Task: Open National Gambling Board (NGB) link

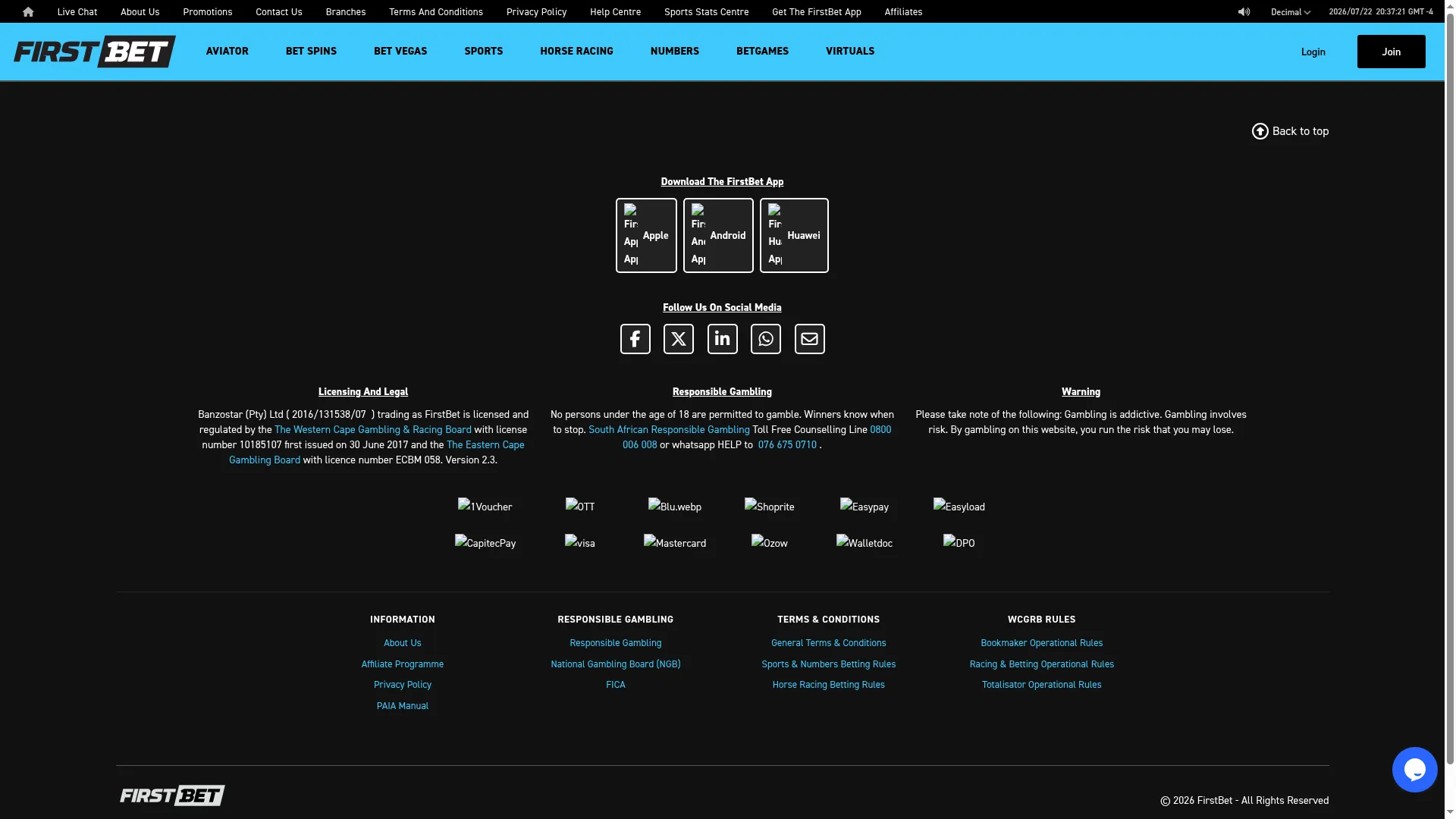Action: click(x=616, y=664)
